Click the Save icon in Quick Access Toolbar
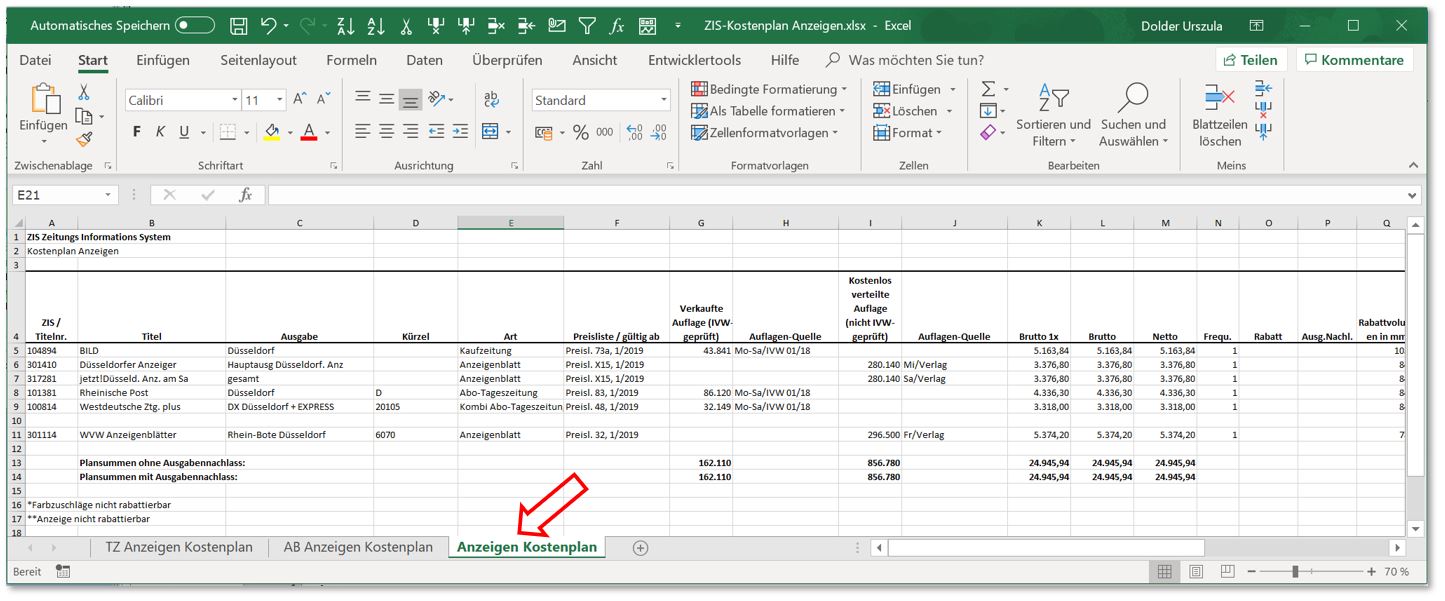1445x601 pixels. pos(240,27)
